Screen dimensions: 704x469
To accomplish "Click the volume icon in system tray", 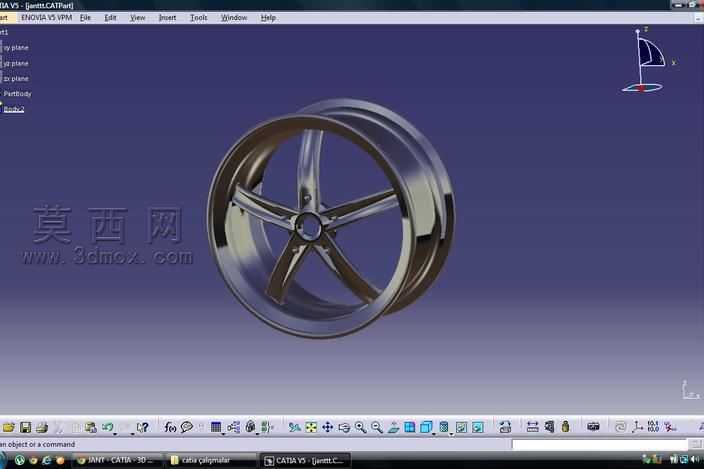I will pyautogui.click(x=695, y=460).
